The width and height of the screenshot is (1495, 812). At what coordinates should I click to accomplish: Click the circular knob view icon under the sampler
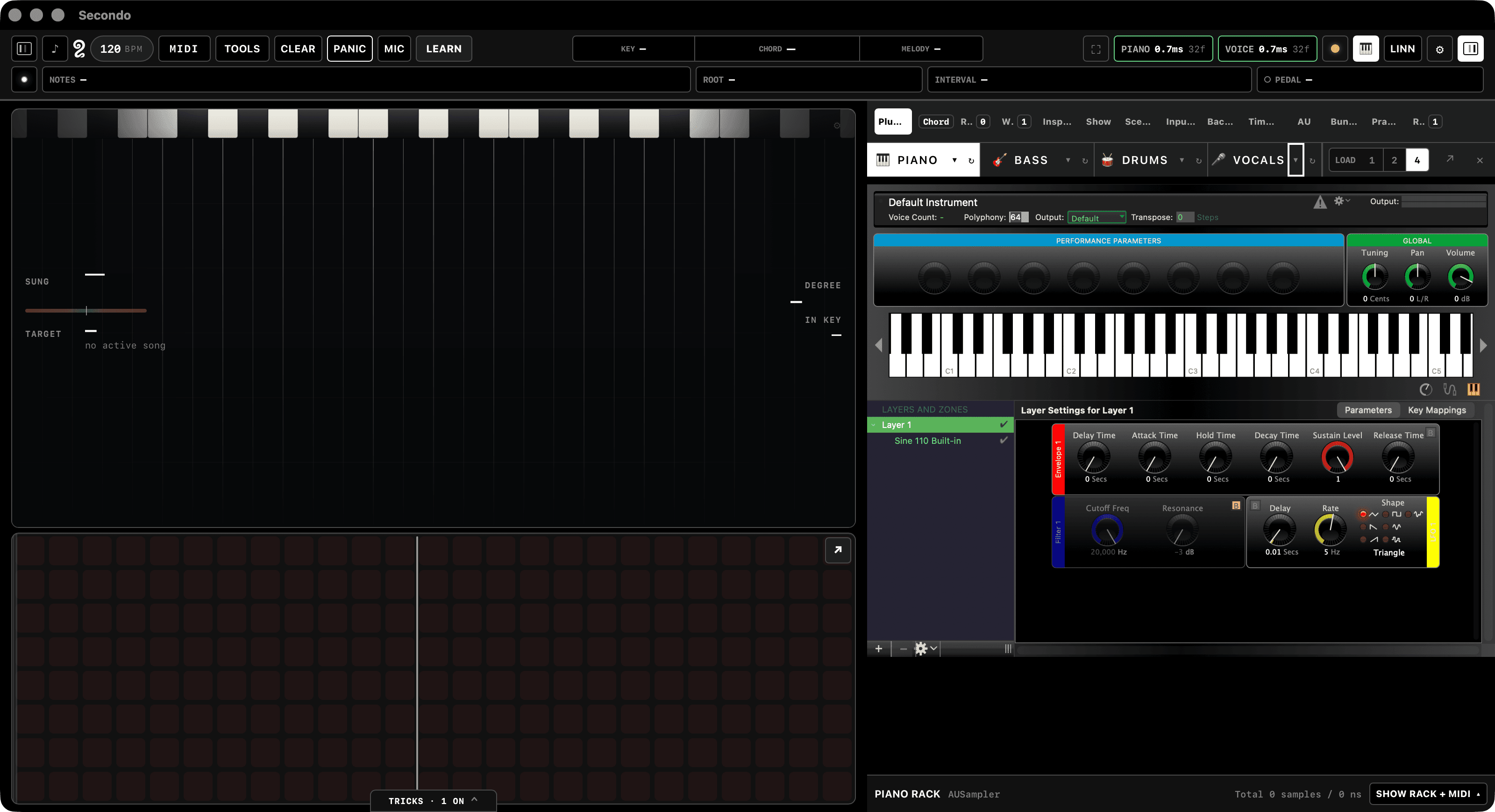click(x=1425, y=390)
